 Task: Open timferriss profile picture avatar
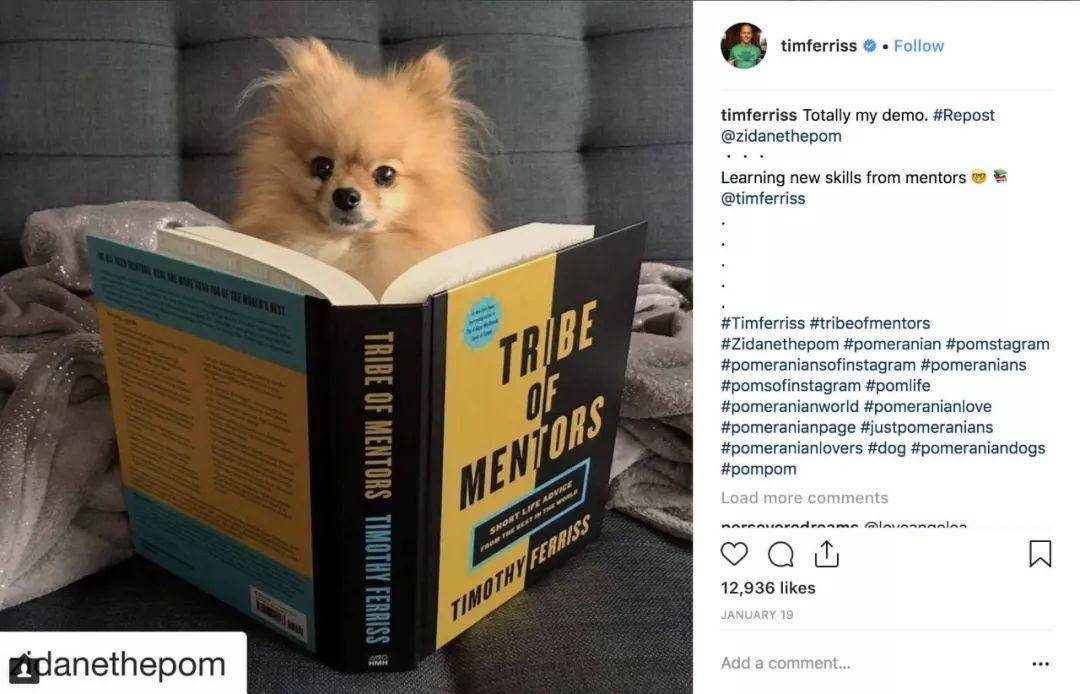pyautogui.click(x=743, y=46)
